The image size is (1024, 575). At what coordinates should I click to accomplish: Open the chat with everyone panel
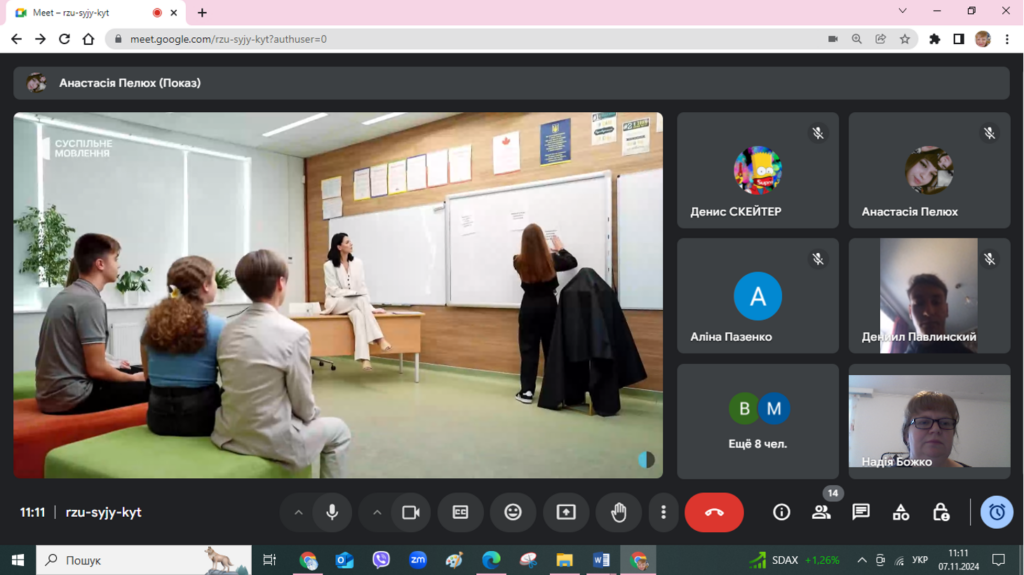(860, 512)
